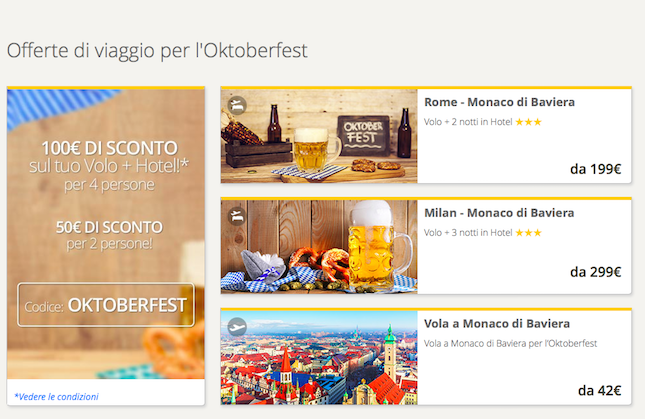
Task: Click the Munich city skyline photo
Action: tap(319, 358)
